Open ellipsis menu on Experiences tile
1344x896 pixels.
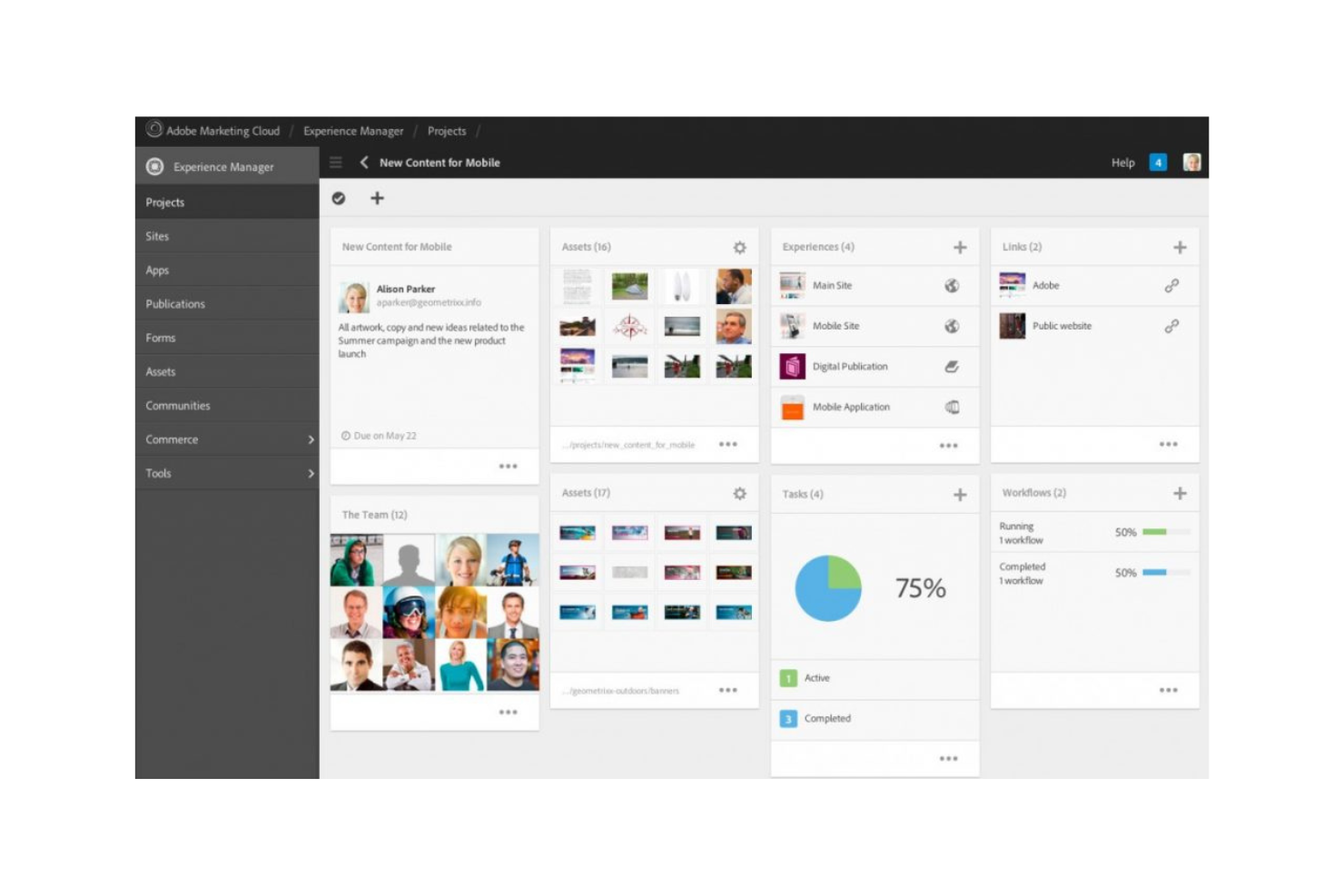[948, 446]
